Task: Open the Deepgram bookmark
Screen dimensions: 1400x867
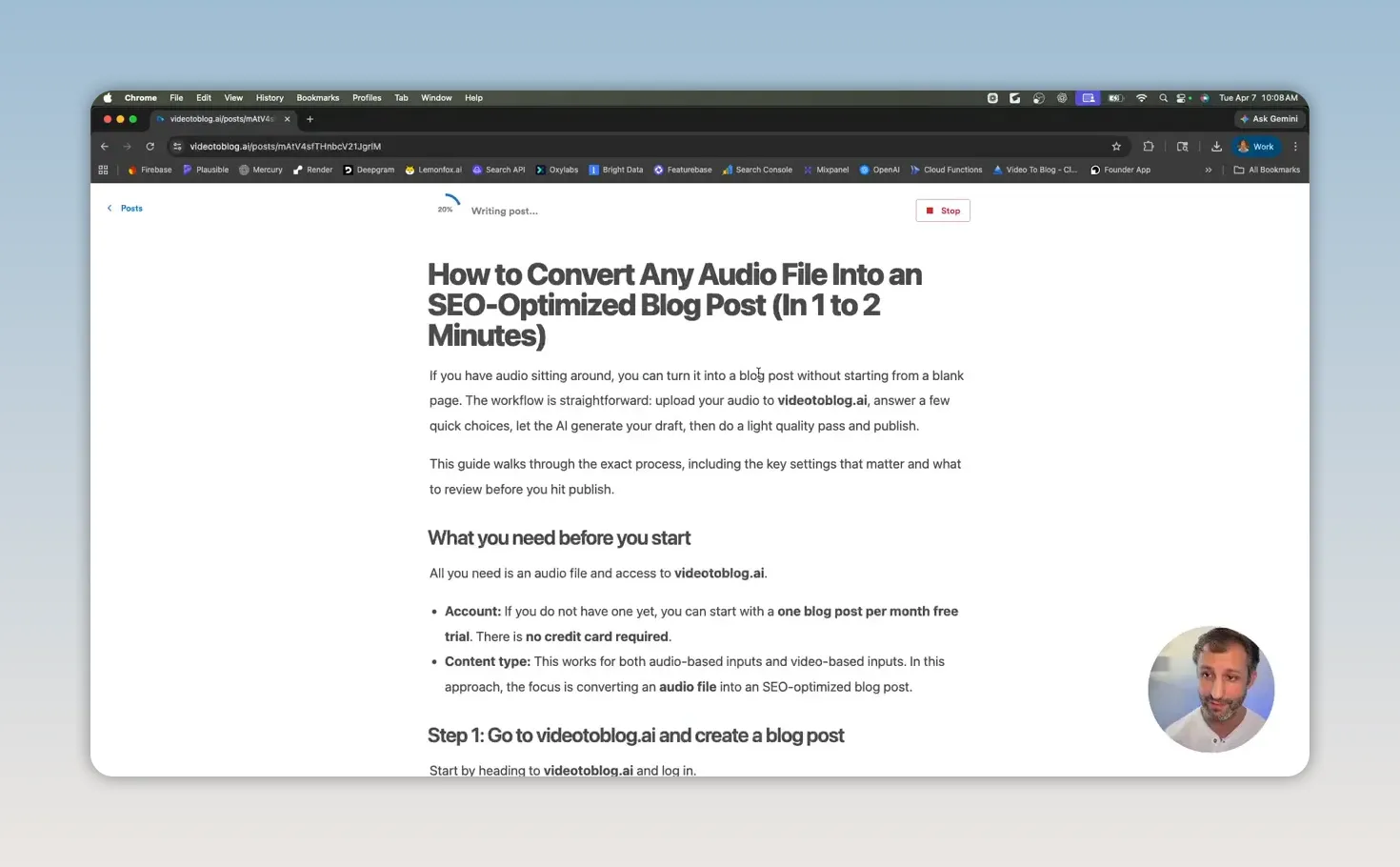Action: click(x=369, y=170)
